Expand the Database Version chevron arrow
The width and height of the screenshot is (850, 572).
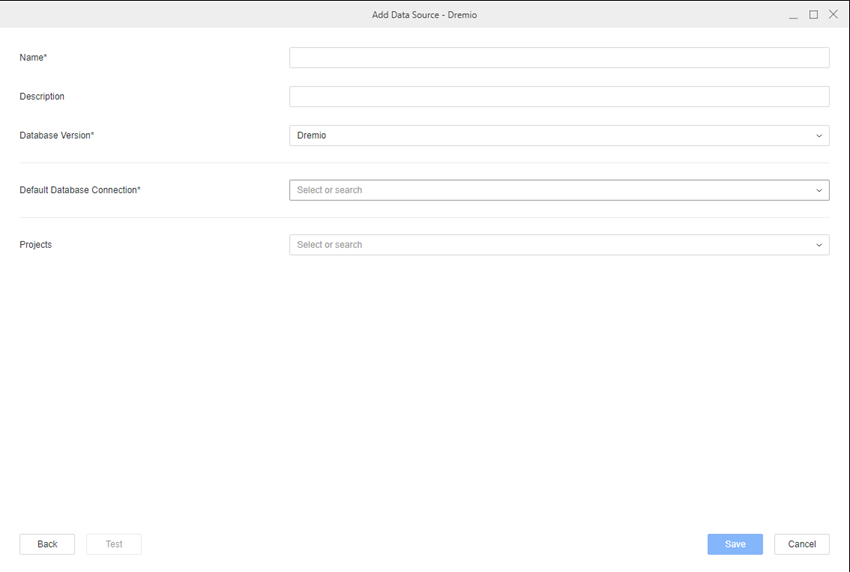[x=819, y=136]
